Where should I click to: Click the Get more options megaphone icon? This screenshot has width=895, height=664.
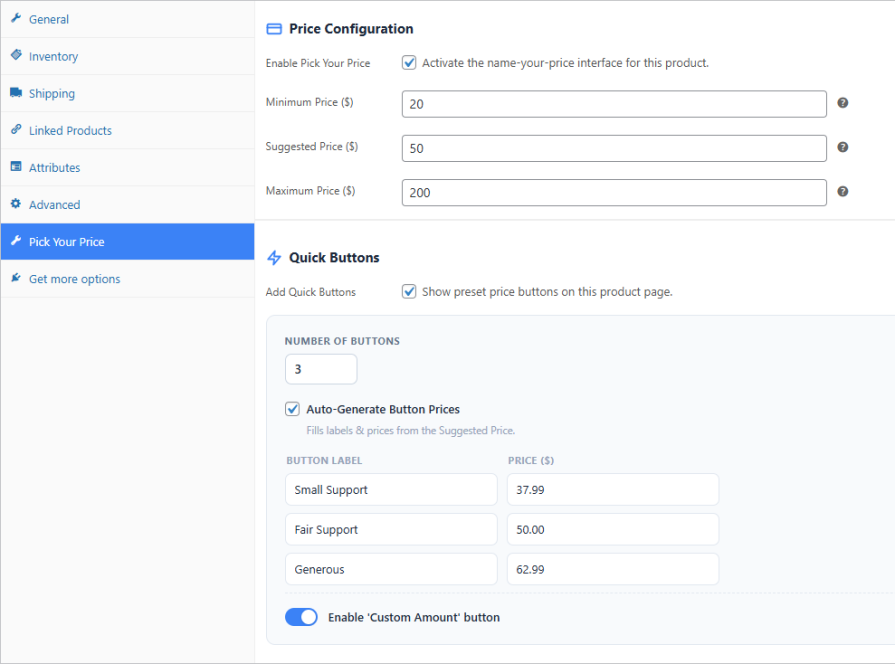[x=15, y=278]
